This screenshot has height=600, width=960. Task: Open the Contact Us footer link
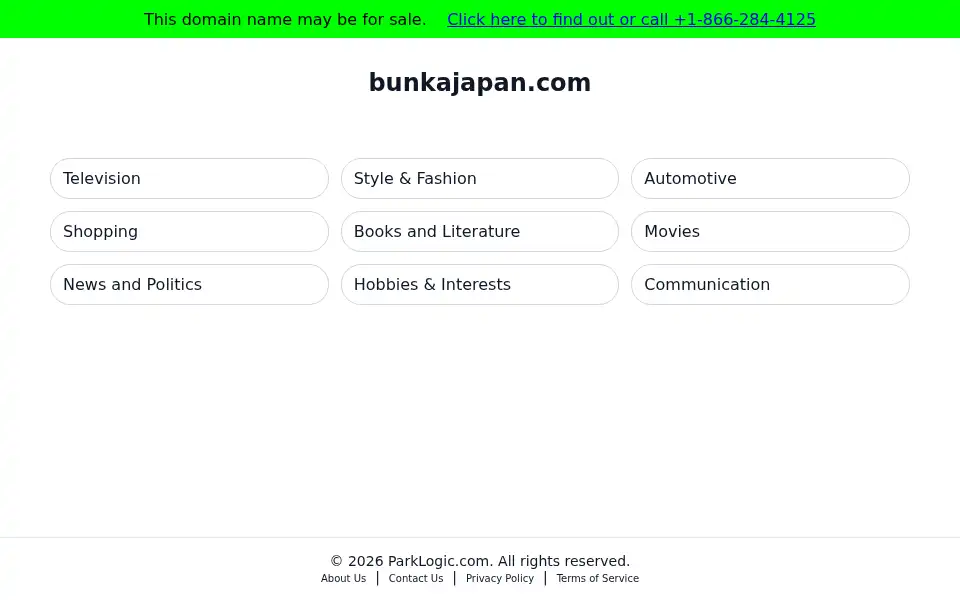click(x=416, y=579)
